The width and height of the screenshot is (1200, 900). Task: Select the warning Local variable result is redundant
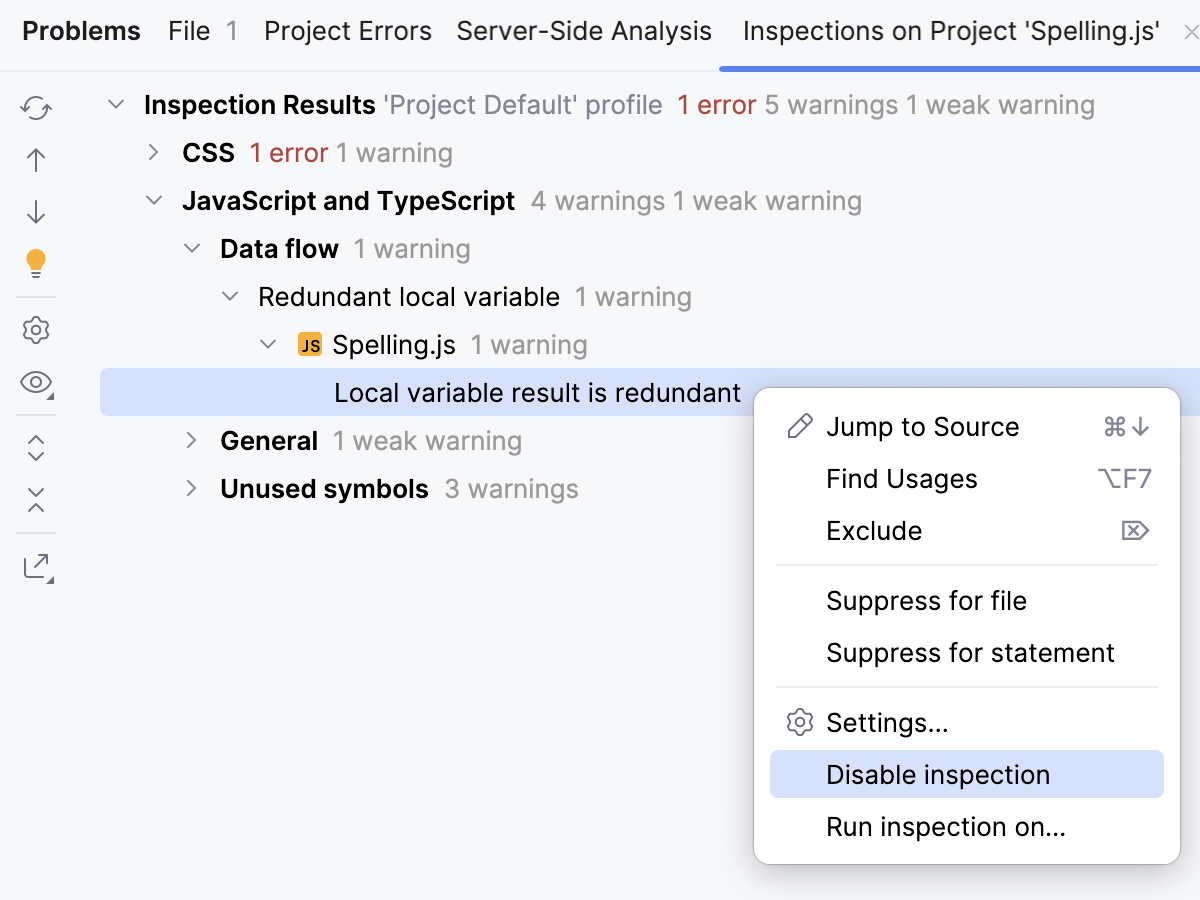click(538, 392)
